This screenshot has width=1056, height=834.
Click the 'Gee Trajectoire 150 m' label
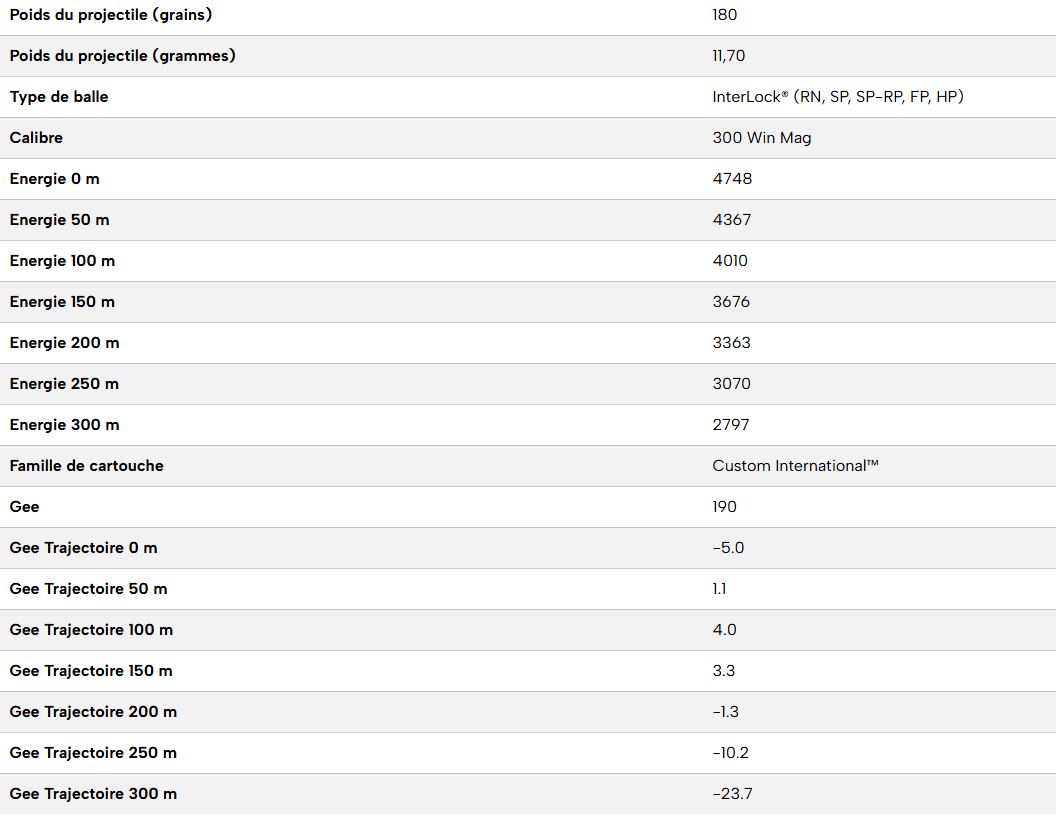[91, 671]
